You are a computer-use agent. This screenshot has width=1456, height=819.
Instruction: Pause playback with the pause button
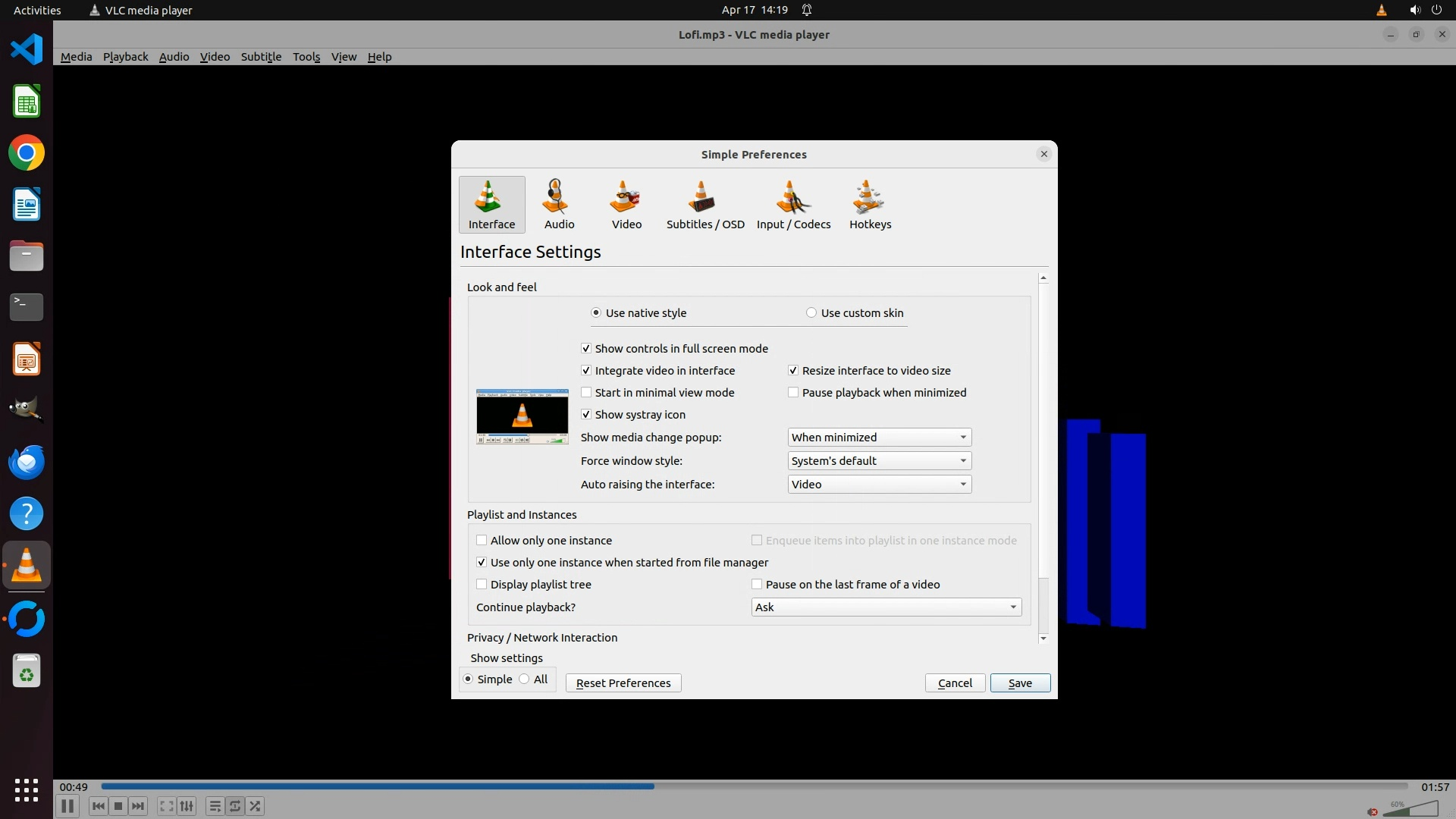67,806
